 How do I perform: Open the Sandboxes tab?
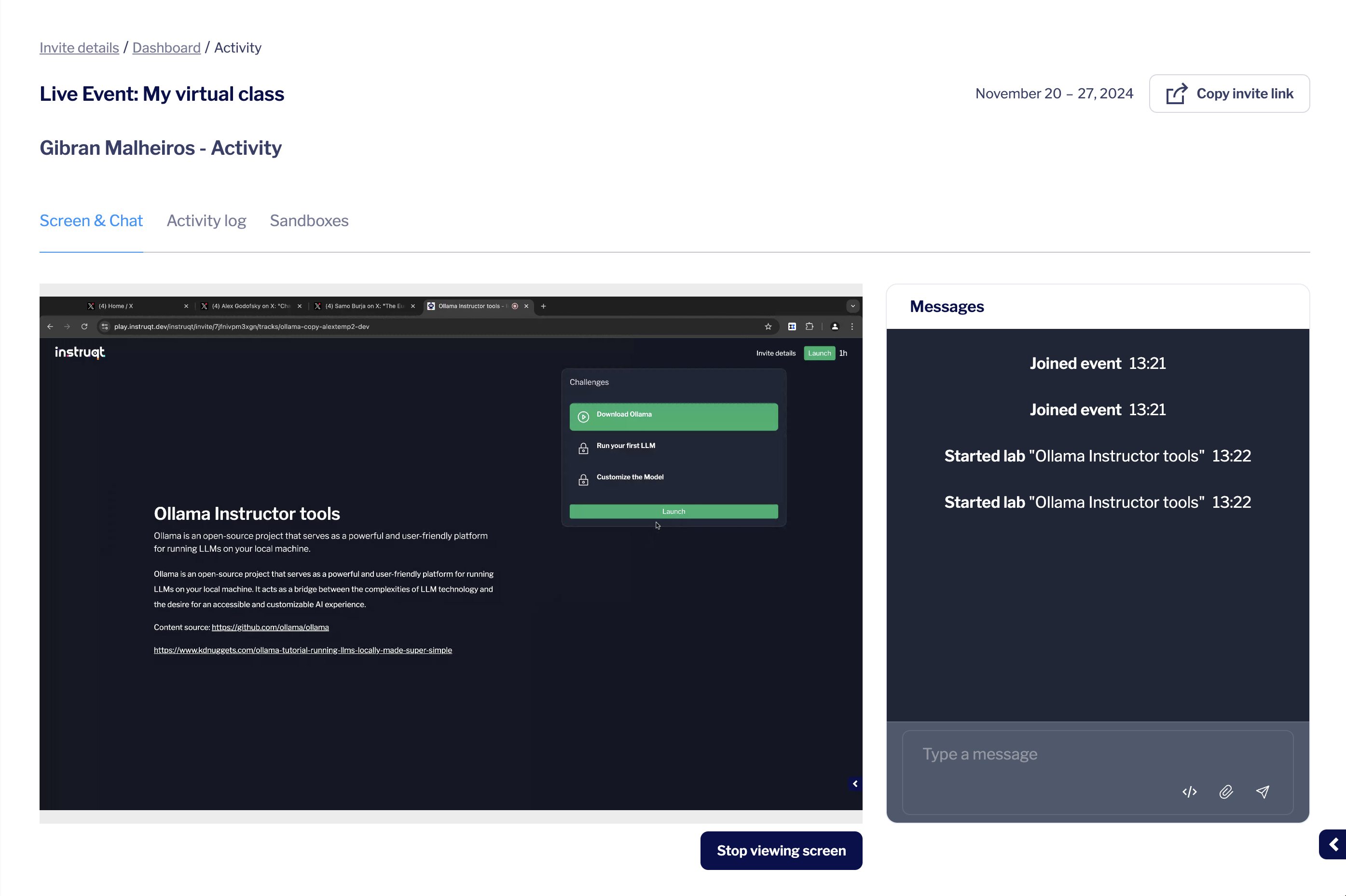tap(309, 220)
